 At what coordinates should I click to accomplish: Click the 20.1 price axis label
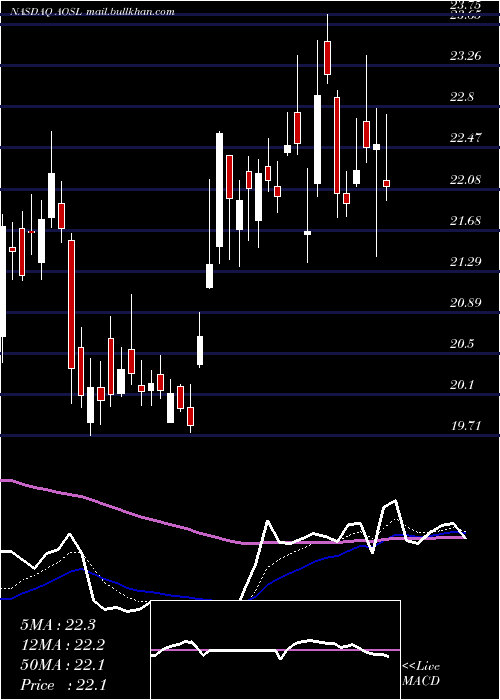tap(462, 385)
